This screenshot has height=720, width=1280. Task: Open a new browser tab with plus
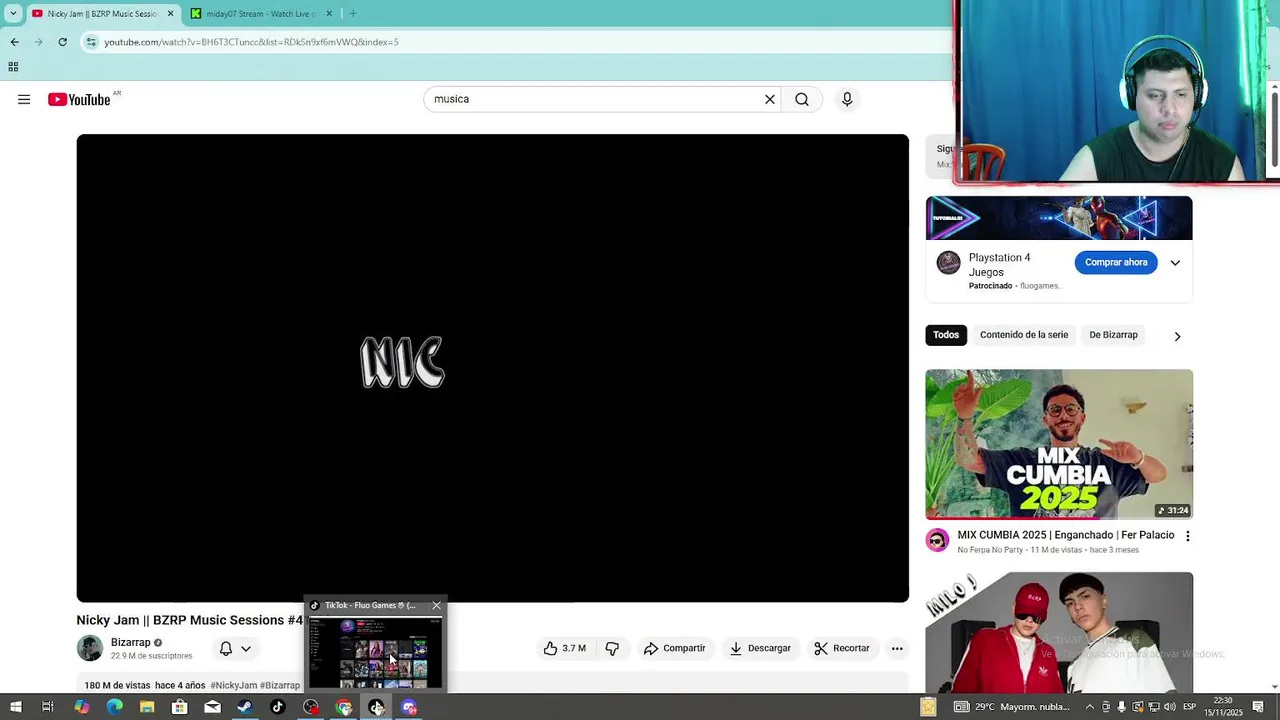[353, 13]
